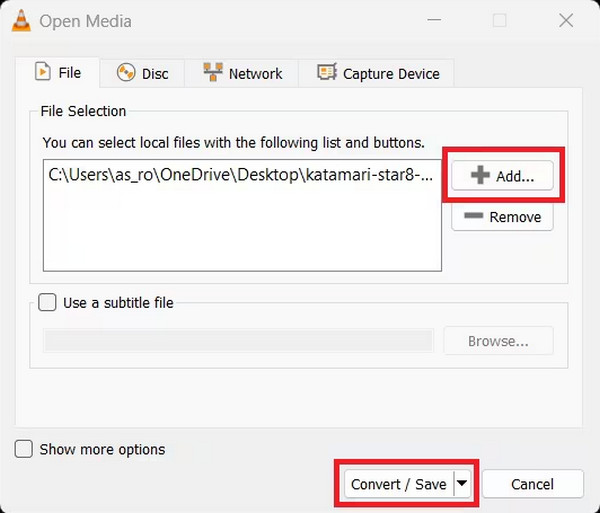The height and width of the screenshot is (513, 600).
Task: Click the Convert / Save button
Action: tap(398, 484)
